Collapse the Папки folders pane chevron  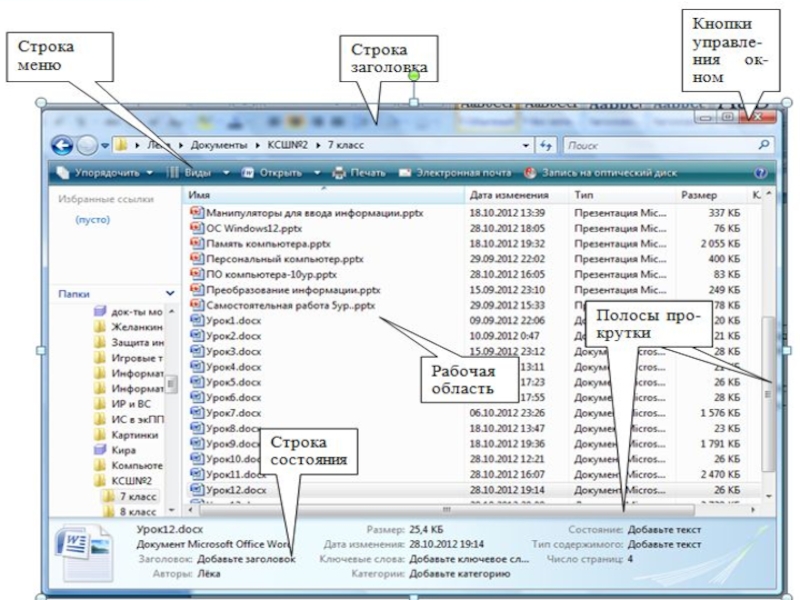[170, 293]
